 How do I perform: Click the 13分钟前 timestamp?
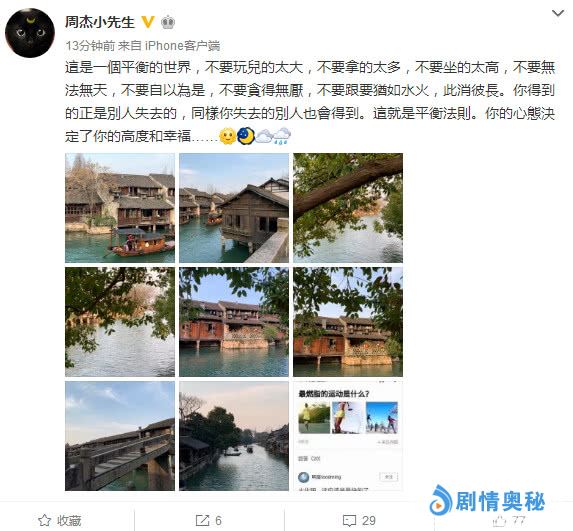pos(90,46)
